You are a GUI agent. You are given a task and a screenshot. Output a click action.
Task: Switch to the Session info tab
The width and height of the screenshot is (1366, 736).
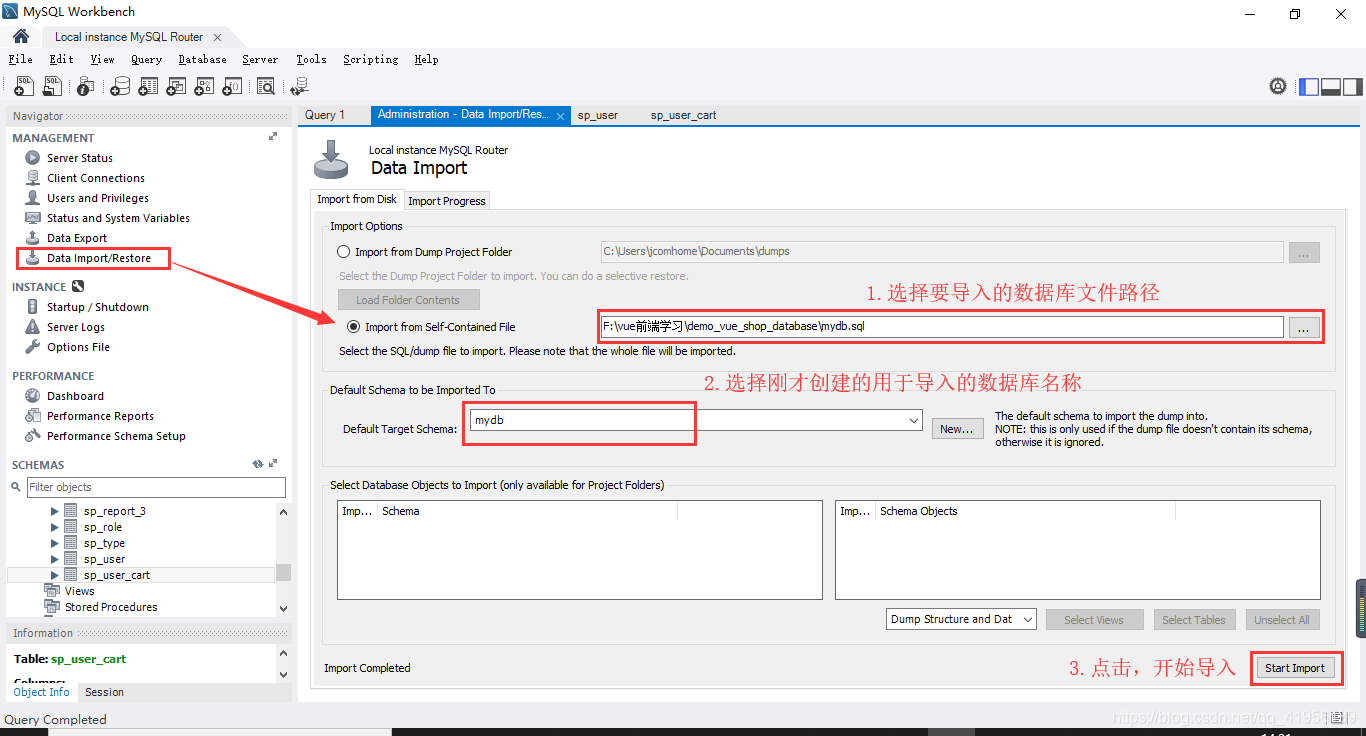tap(104, 692)
